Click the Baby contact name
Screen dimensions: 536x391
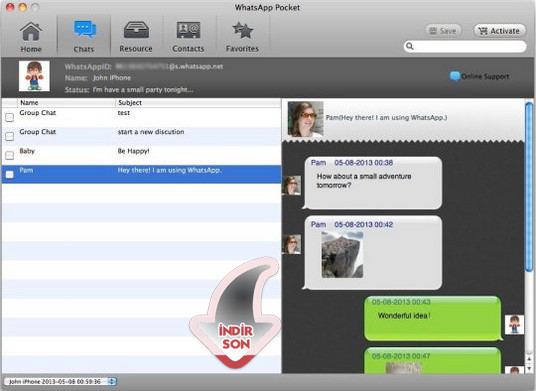pos(27,151)
